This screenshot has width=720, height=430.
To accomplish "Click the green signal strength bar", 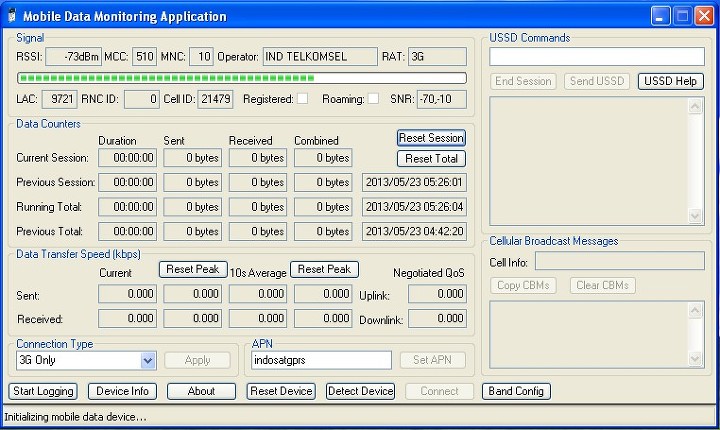I will click(242, 78).
